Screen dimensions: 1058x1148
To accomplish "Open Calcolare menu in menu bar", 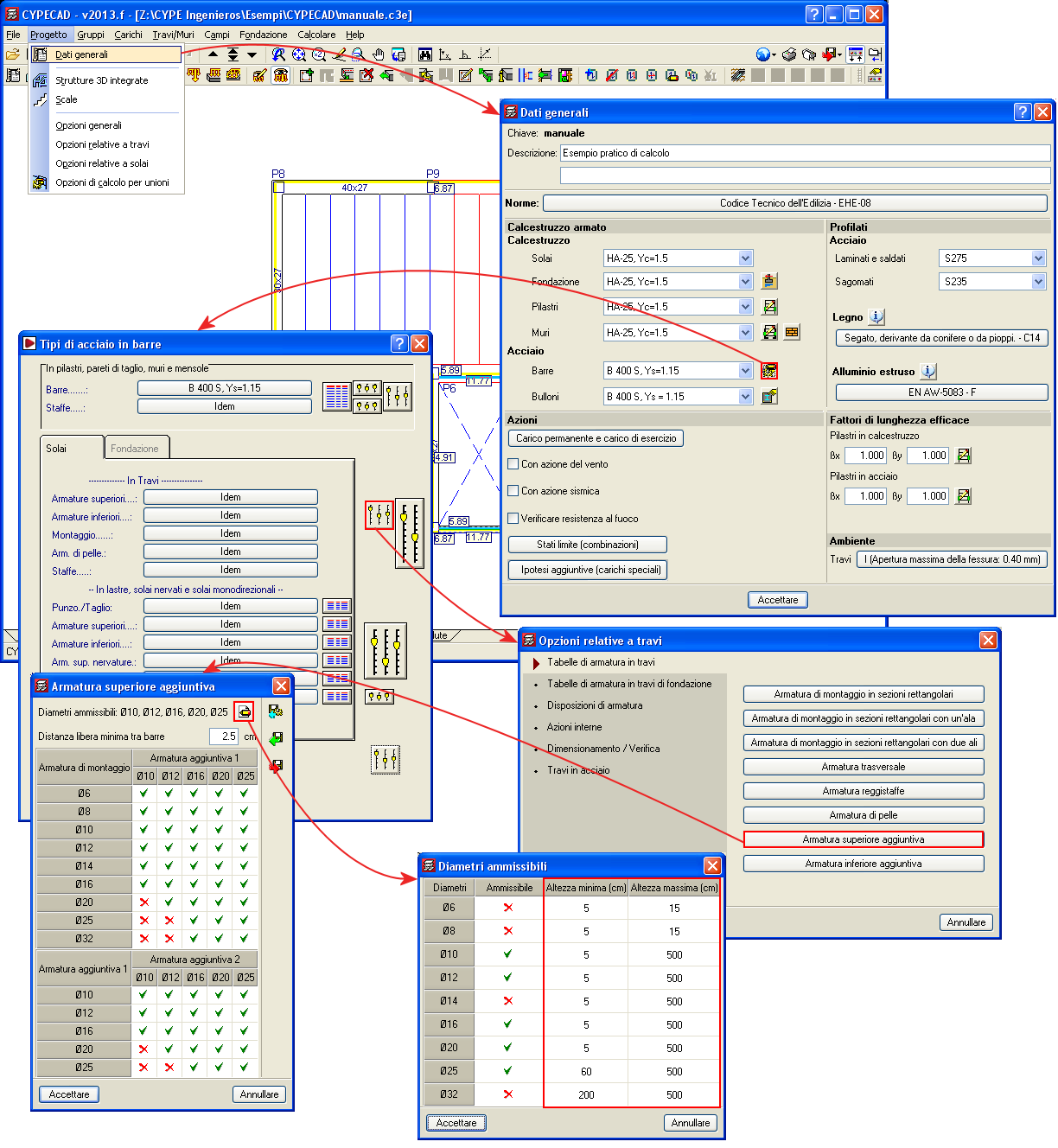I will coord(316,35).
